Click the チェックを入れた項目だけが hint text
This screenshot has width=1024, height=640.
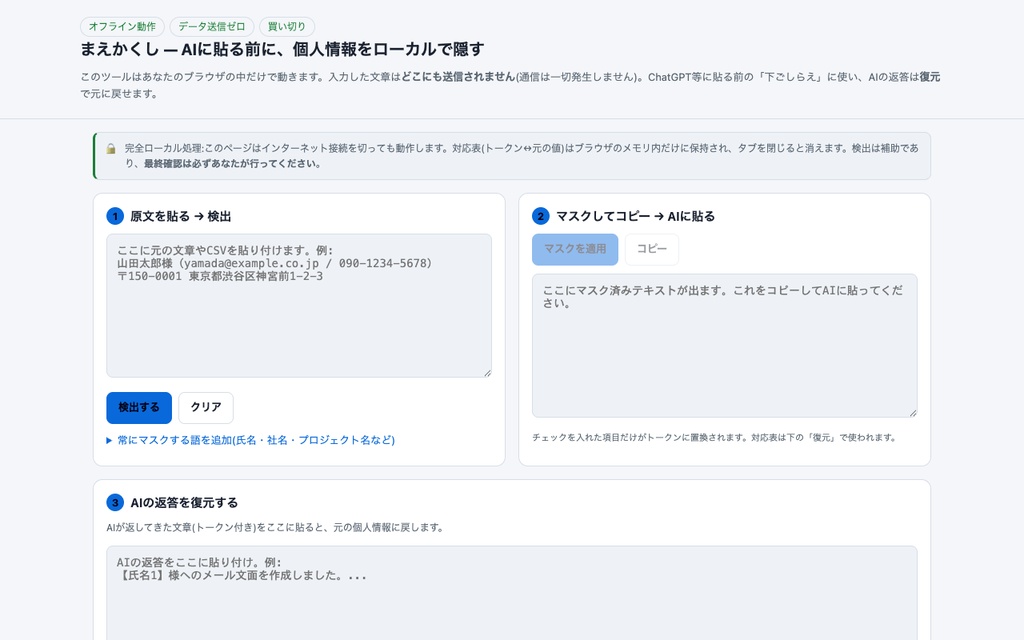pos(714,438)
